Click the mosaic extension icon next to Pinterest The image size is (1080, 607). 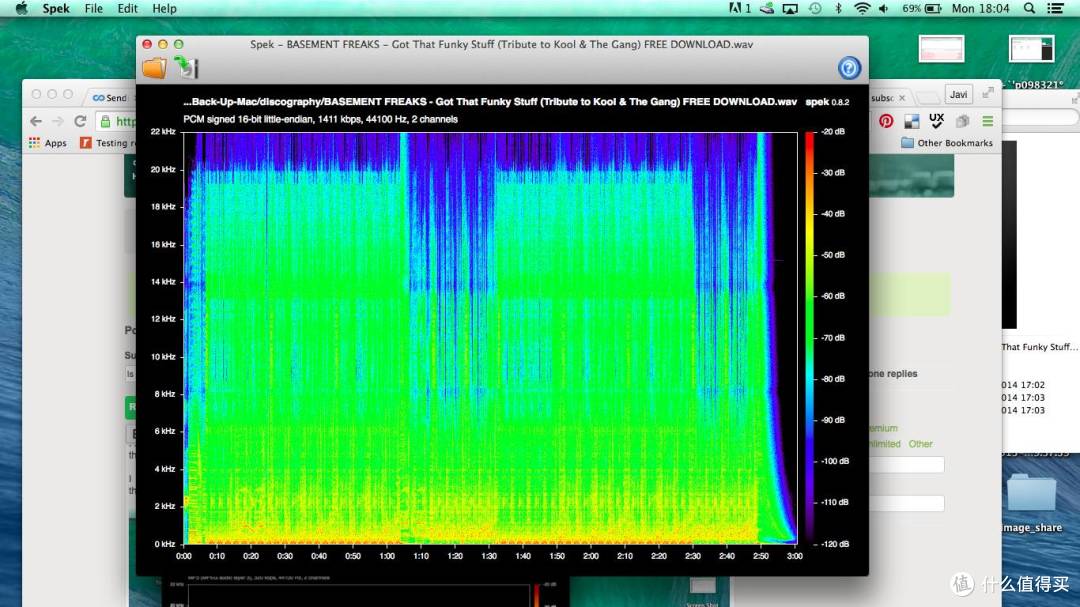point(911,121)
